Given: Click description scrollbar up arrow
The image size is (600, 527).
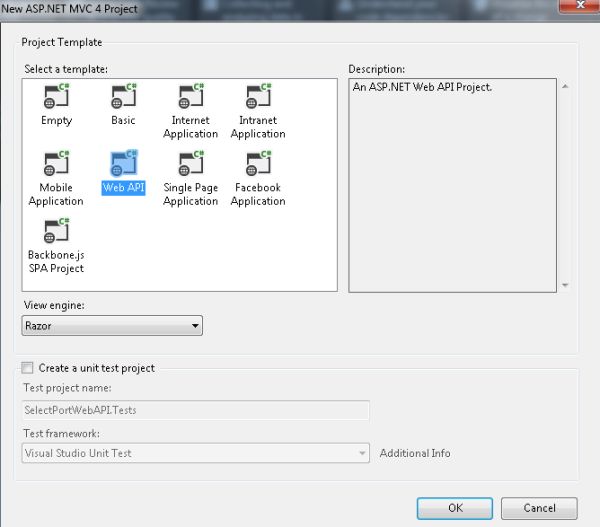Looking at the screenshot, I should coord(565,86).
